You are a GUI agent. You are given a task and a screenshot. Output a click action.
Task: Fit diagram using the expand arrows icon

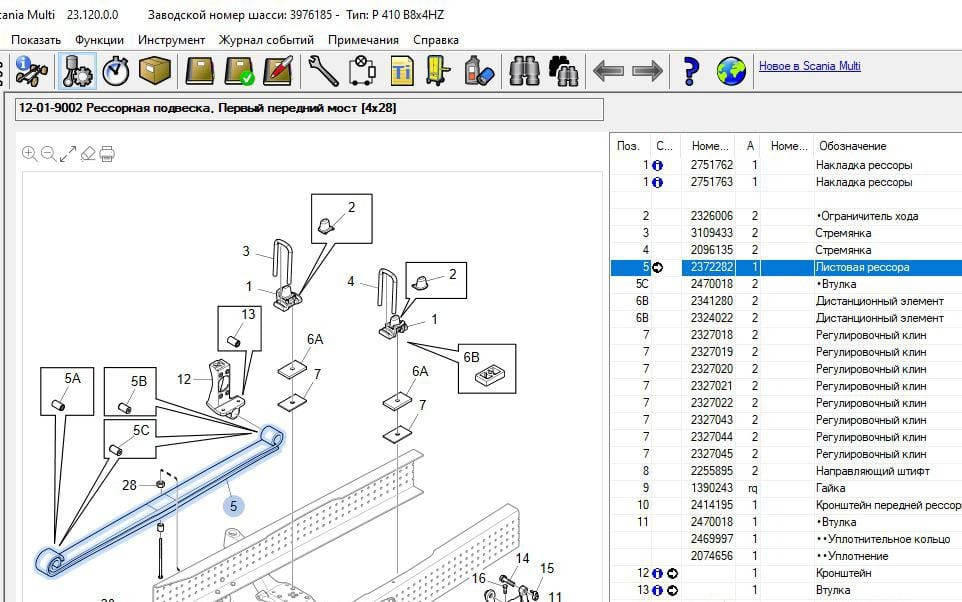(68, 154)
